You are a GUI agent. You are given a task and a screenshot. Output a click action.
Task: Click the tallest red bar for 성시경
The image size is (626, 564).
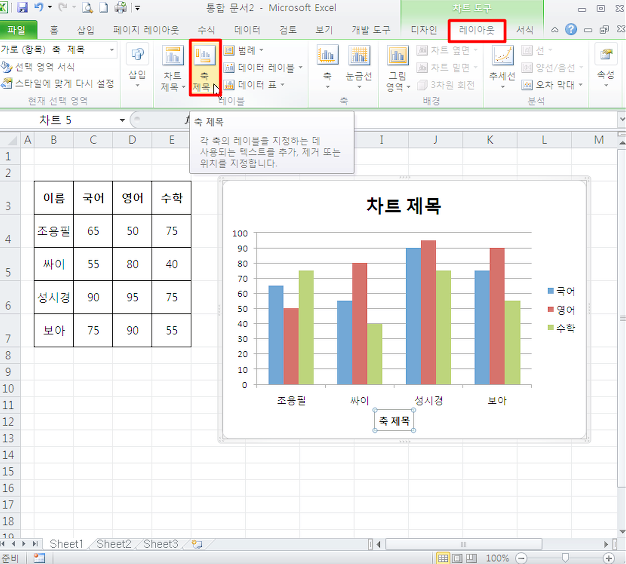(428, 313)
